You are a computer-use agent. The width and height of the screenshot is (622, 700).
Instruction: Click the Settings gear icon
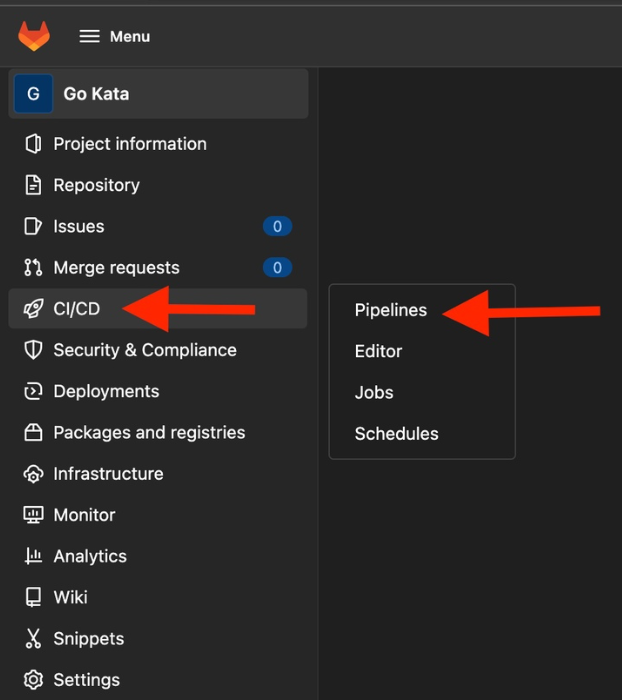point(33,680)
